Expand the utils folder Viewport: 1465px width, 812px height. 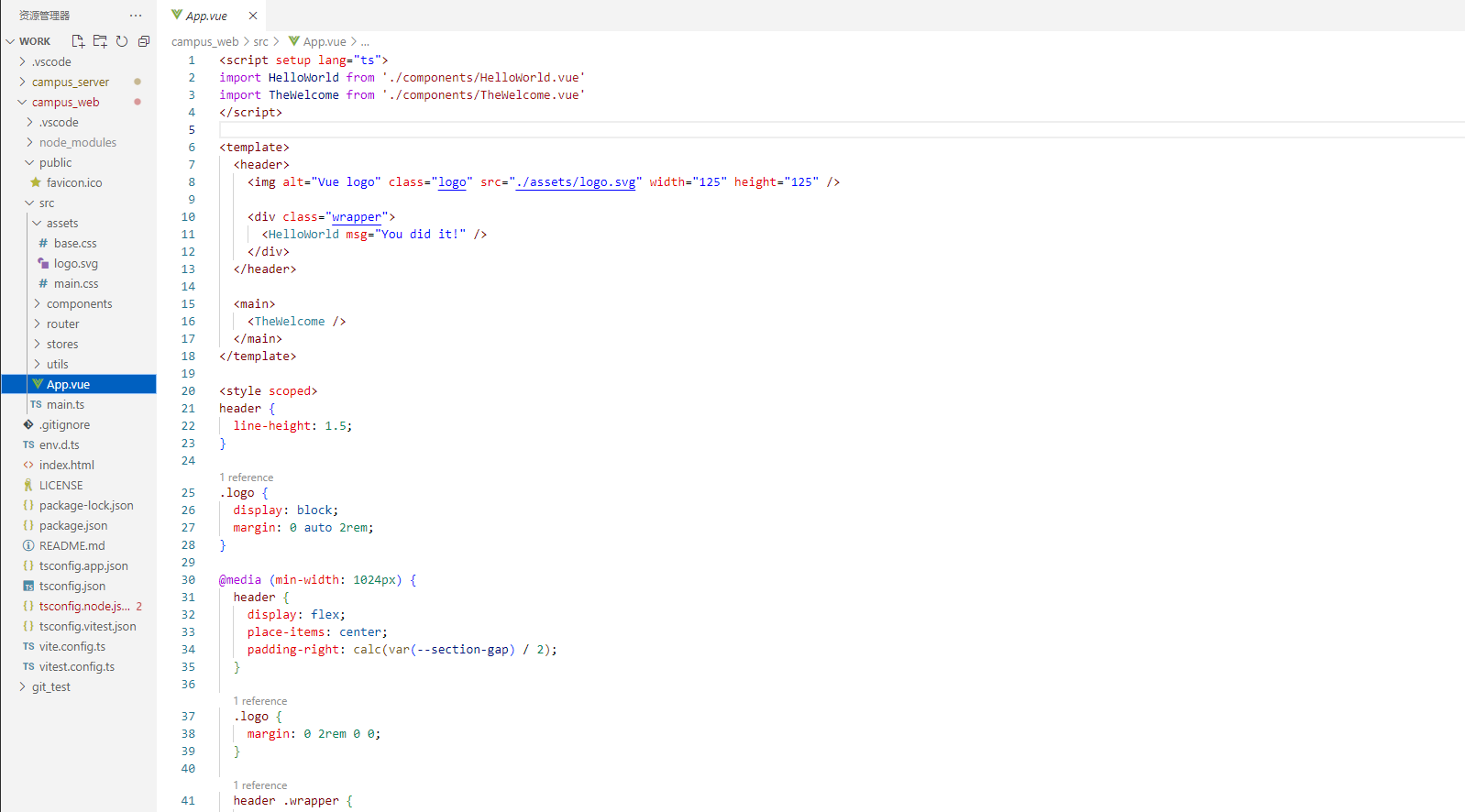pyautogui.click(x=58, y=365)
